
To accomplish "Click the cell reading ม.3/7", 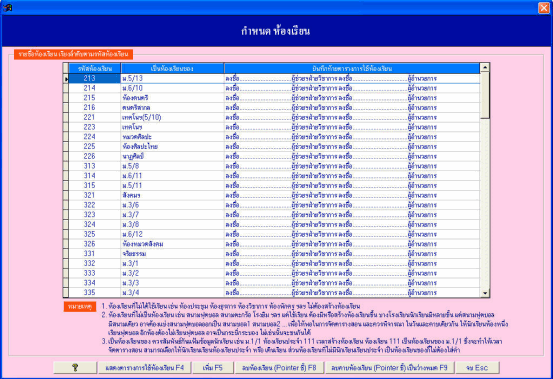I will click(172, 215).
